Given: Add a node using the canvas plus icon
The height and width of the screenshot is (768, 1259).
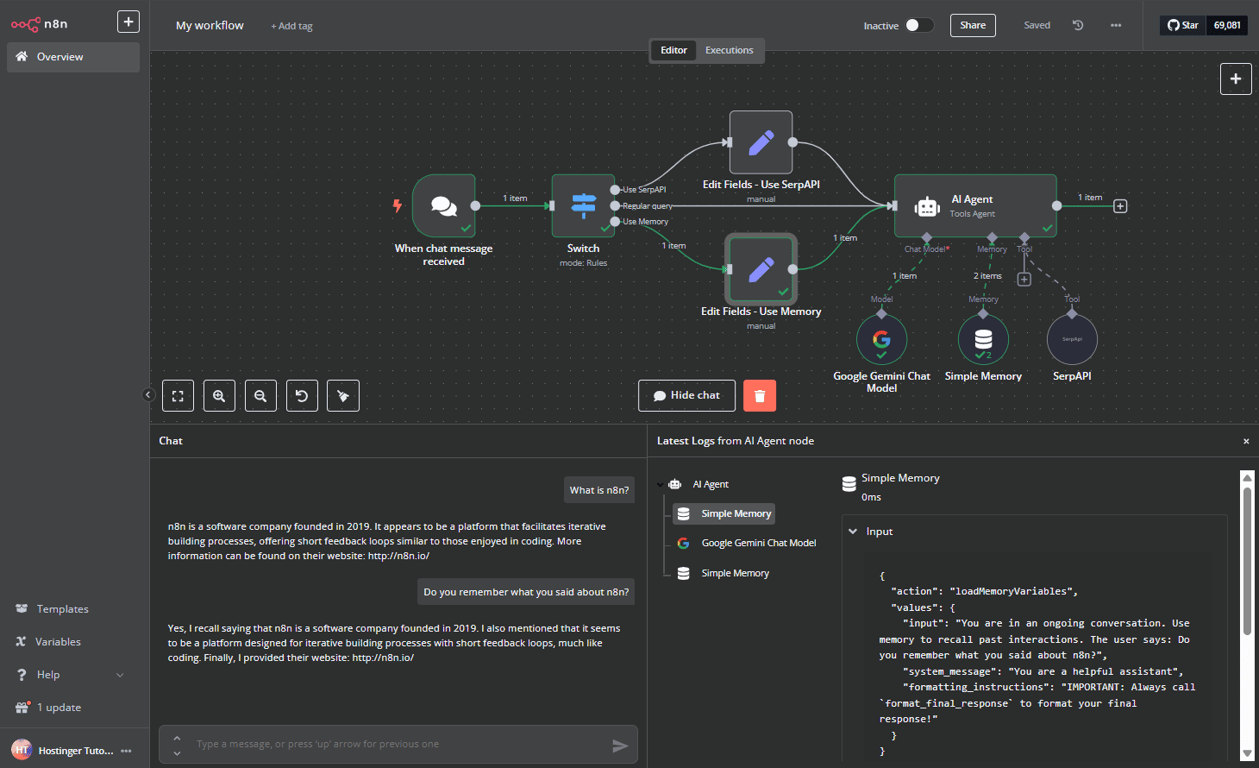Looking at the screenshot, I should (1236, 79).
